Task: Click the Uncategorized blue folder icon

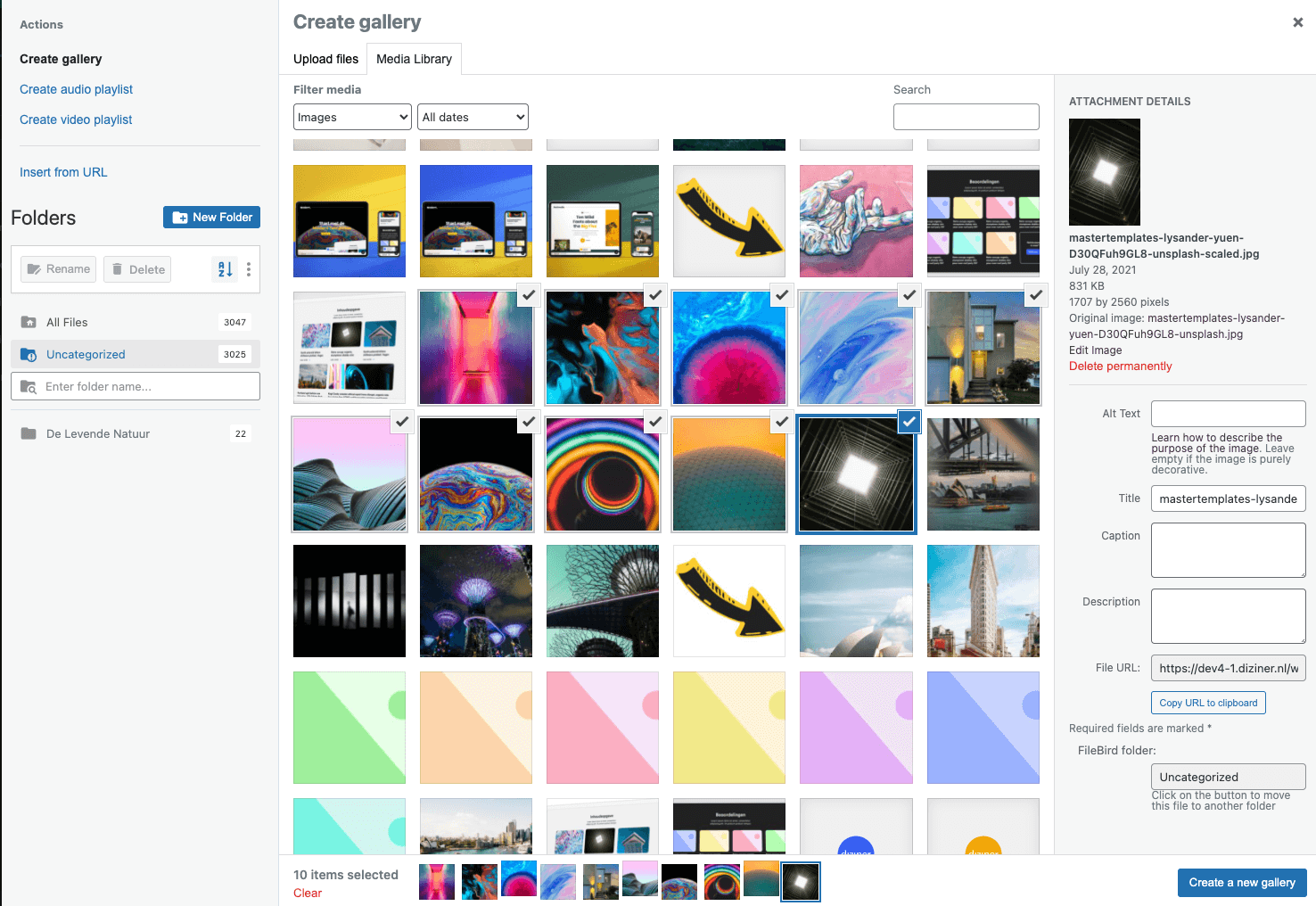Action: 29,354
